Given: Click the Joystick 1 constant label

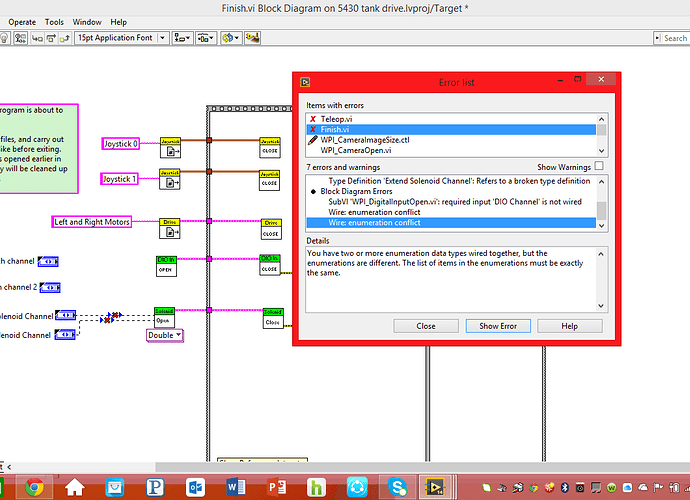Looking at the screenshot, I should coord(119,179).
